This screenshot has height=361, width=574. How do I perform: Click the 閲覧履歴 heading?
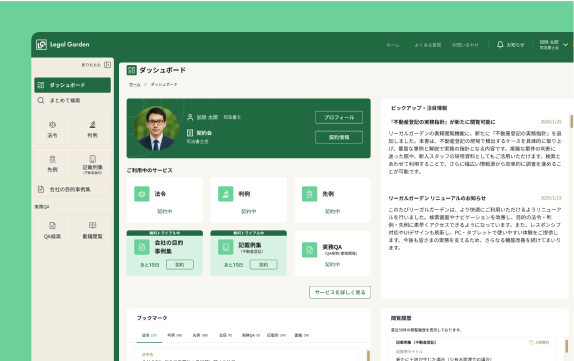point(401,318)
